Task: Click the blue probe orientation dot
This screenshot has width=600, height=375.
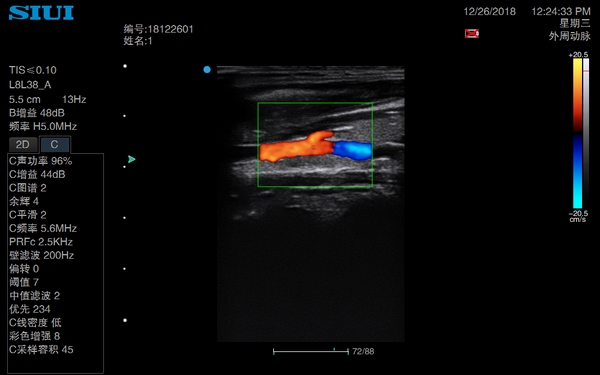Action: pos(207,69)
